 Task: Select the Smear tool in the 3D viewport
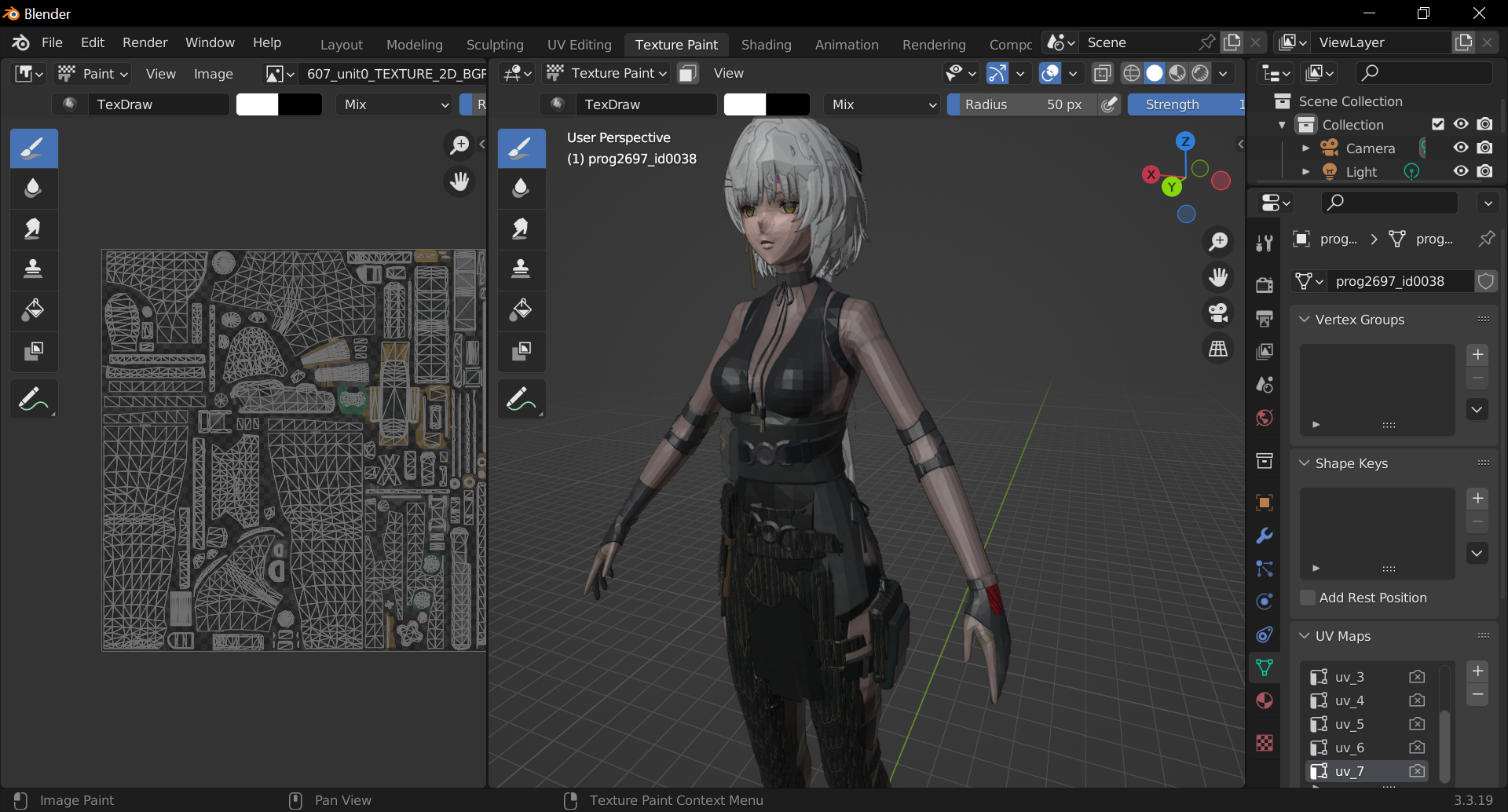pyautogui.click(x=522, y=229)
